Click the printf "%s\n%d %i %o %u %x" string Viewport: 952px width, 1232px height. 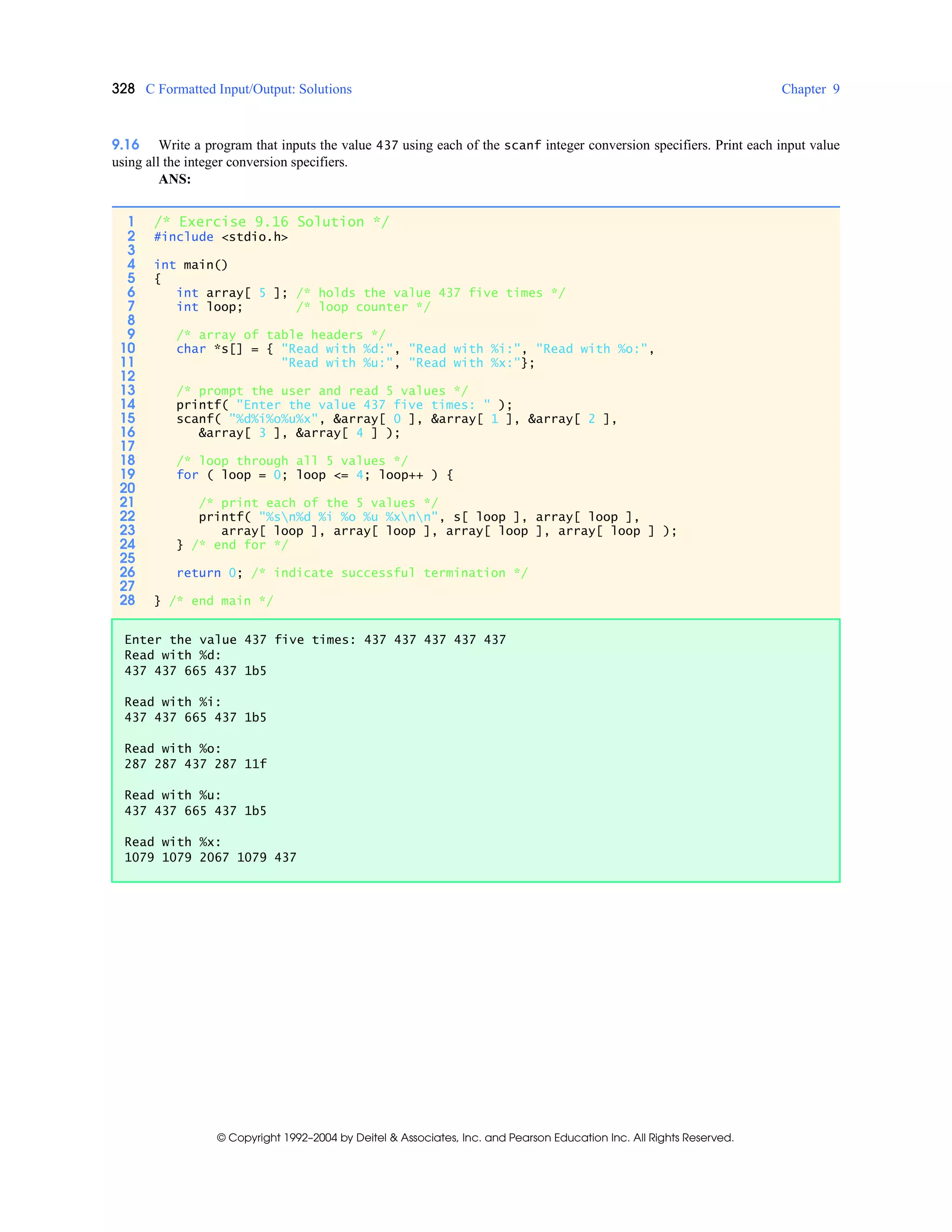[348, 517]
